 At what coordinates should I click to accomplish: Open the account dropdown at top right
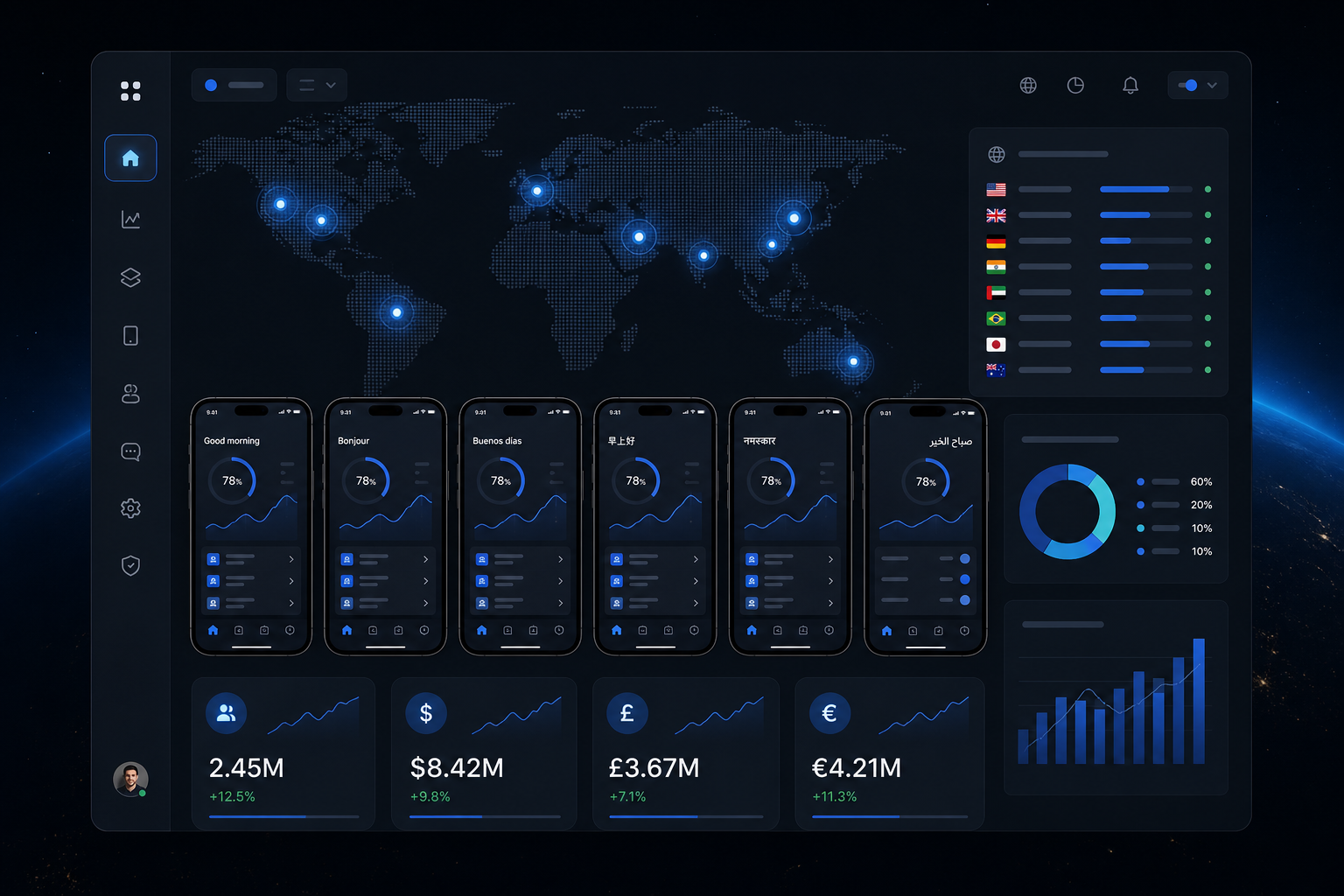click(1198, 85)
